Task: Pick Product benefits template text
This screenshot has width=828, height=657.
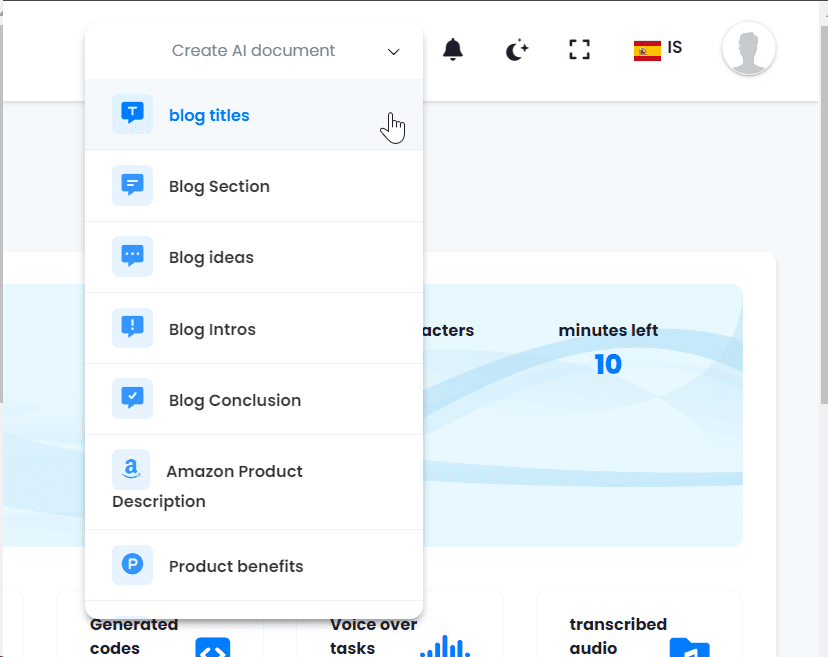Action: tap(236, 566)
